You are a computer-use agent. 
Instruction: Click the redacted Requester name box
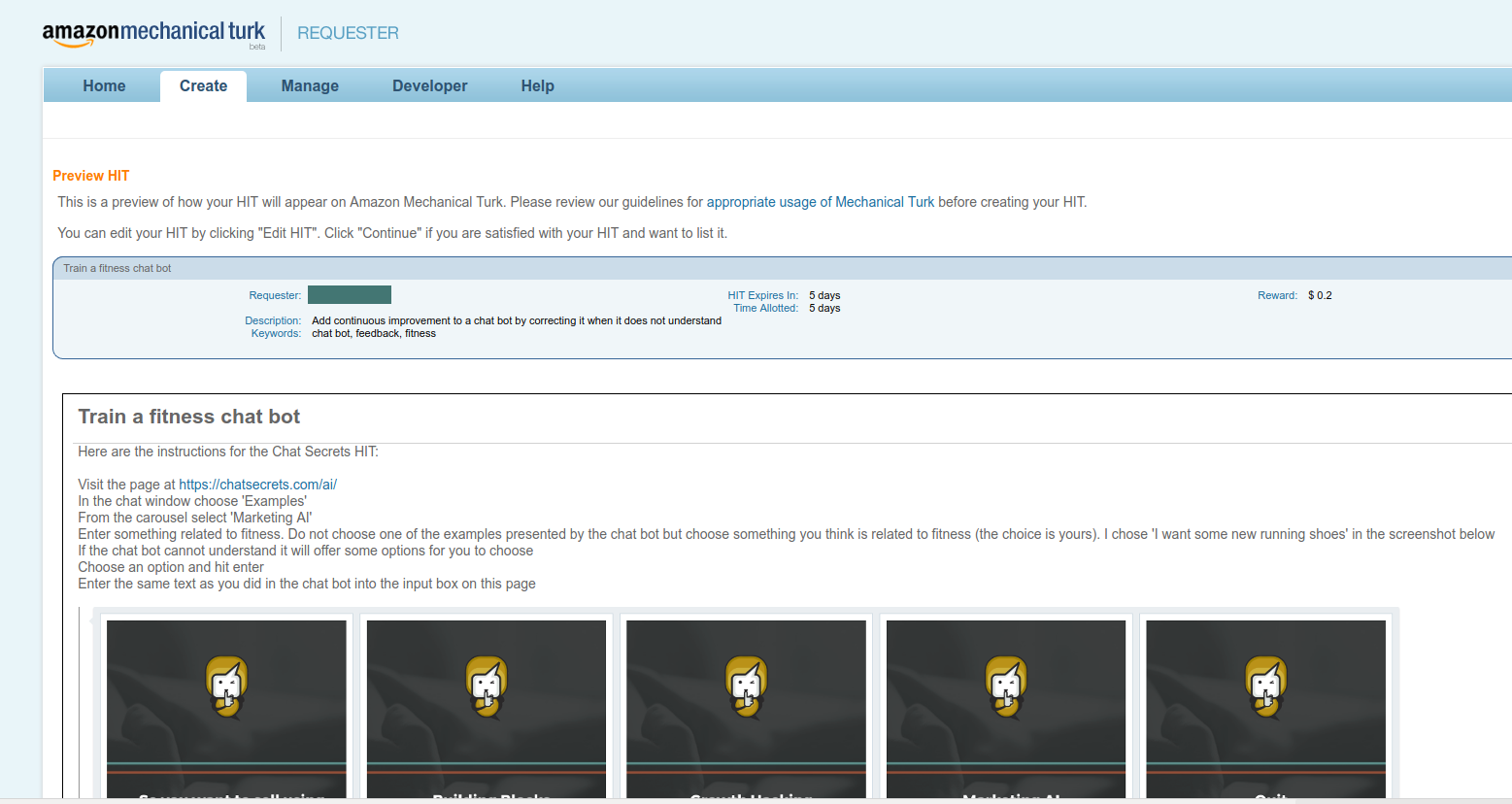coord(350,295)
